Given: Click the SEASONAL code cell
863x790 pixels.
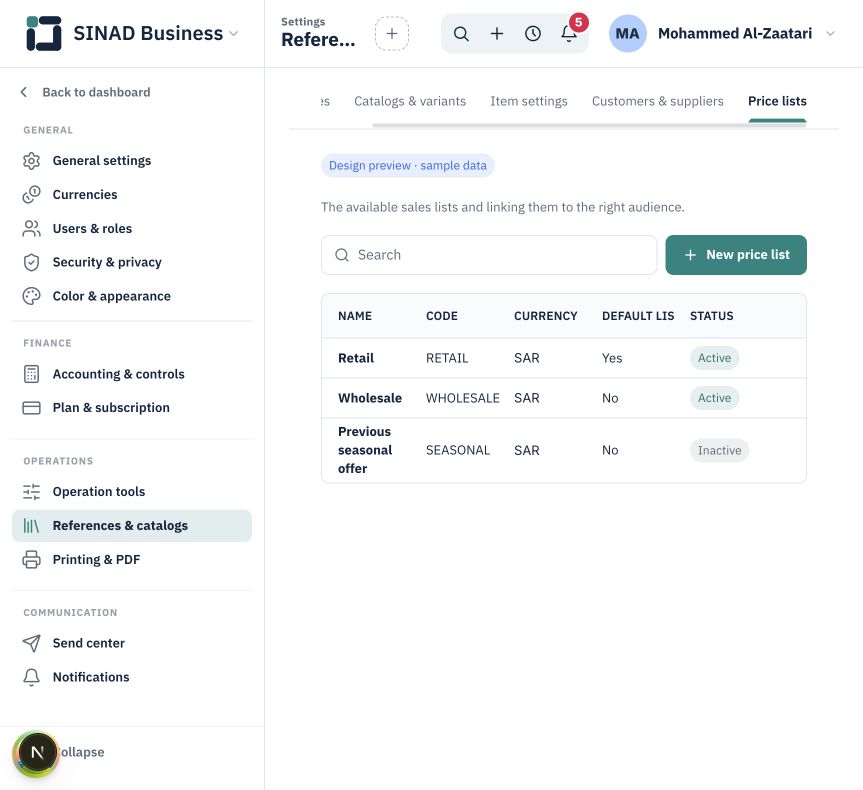Looking at the screenshot, I should click(458, 450).
